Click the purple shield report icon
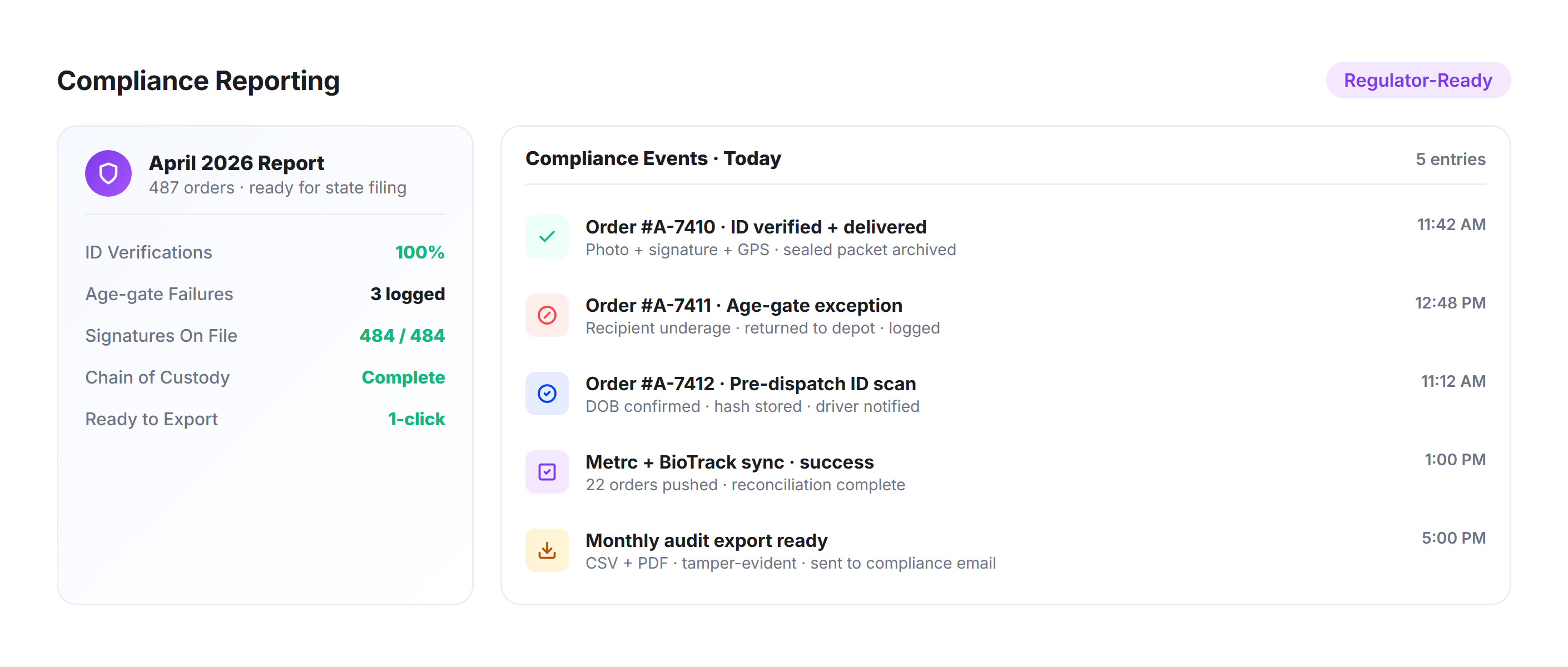This screenshot has width=1568, height=667. point(108,173)
